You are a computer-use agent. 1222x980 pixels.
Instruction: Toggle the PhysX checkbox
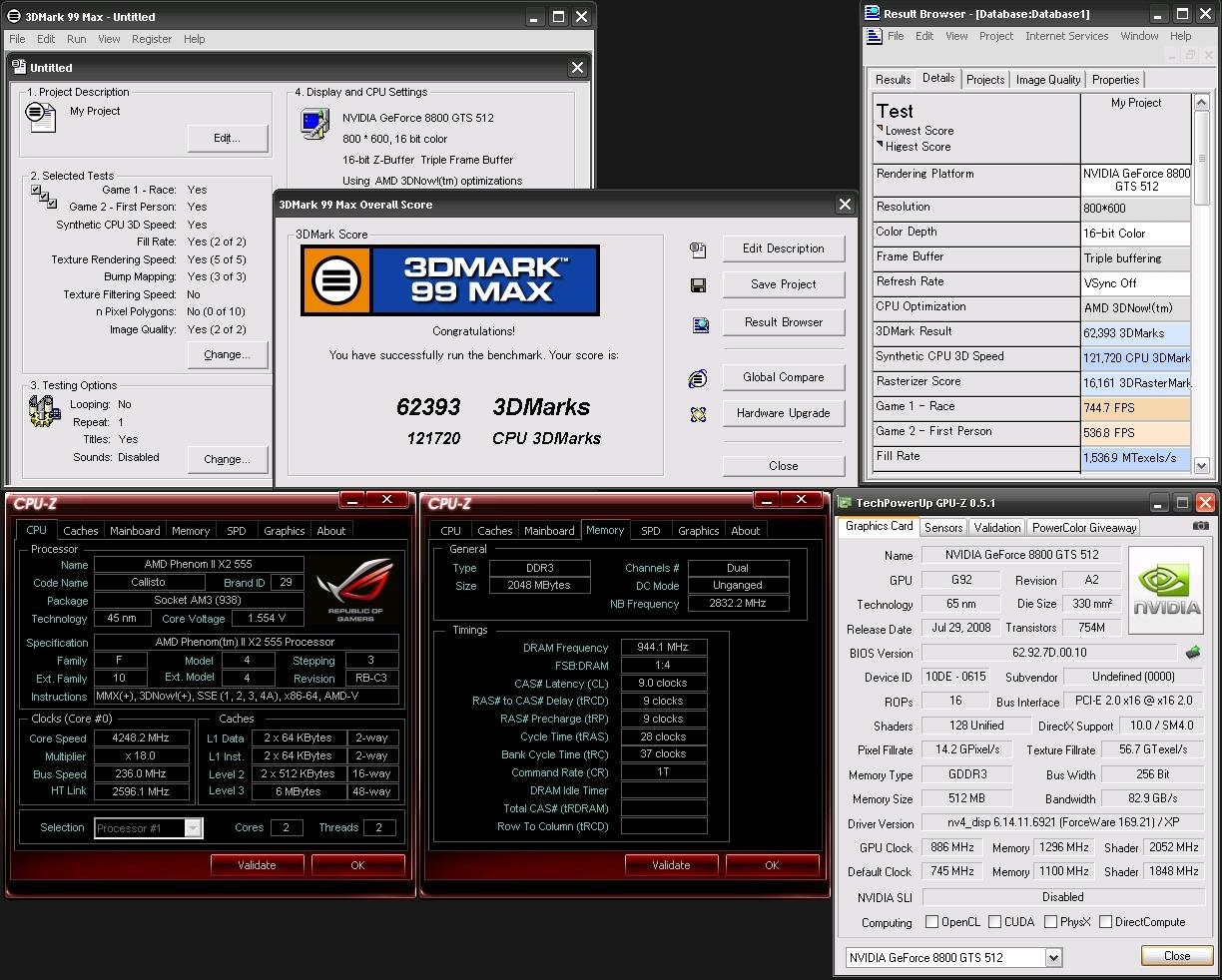click(1050, 922)
